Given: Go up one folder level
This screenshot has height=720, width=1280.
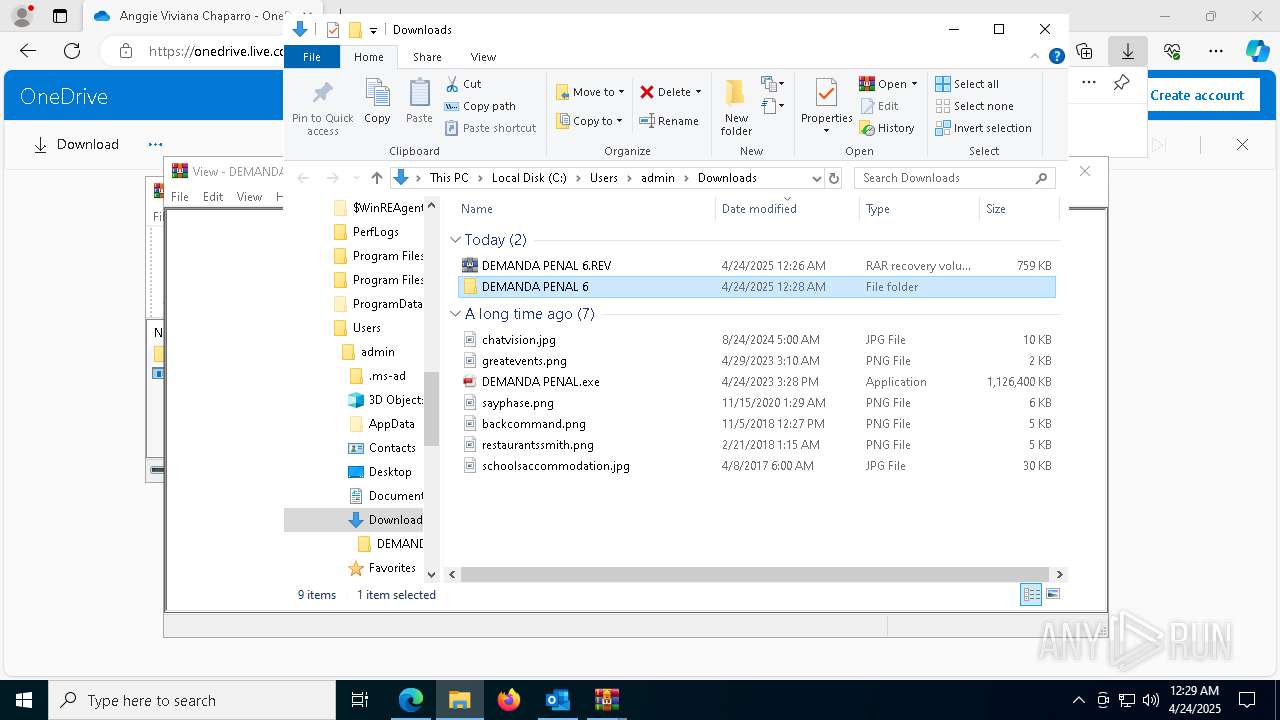Looking at the screenshot, I should click(376, 178).
